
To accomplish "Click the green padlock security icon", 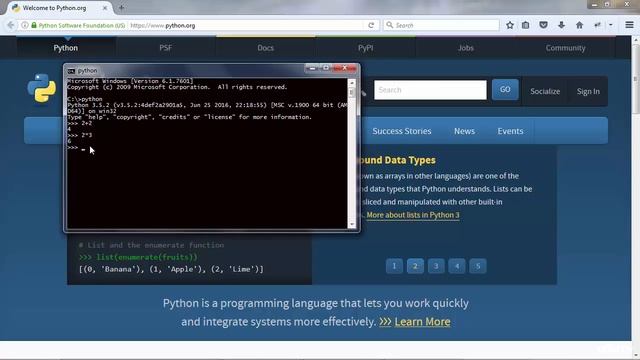I will pyautogui.click(x=34, y=25).
